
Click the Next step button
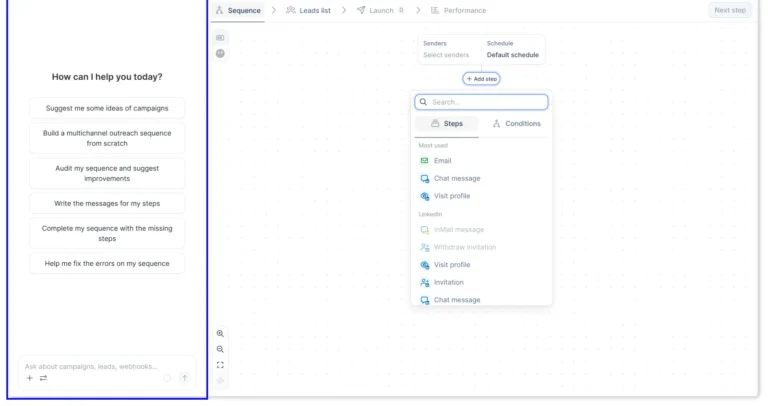[x=730, y=10]
